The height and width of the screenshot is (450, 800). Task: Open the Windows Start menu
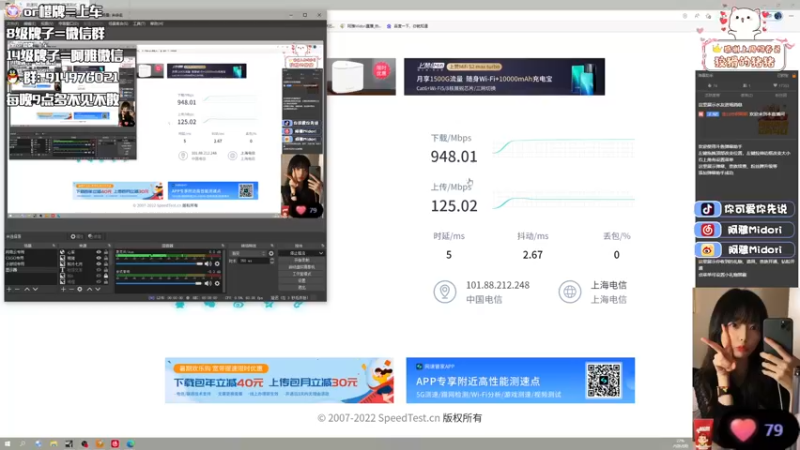(x=7, y=444)
